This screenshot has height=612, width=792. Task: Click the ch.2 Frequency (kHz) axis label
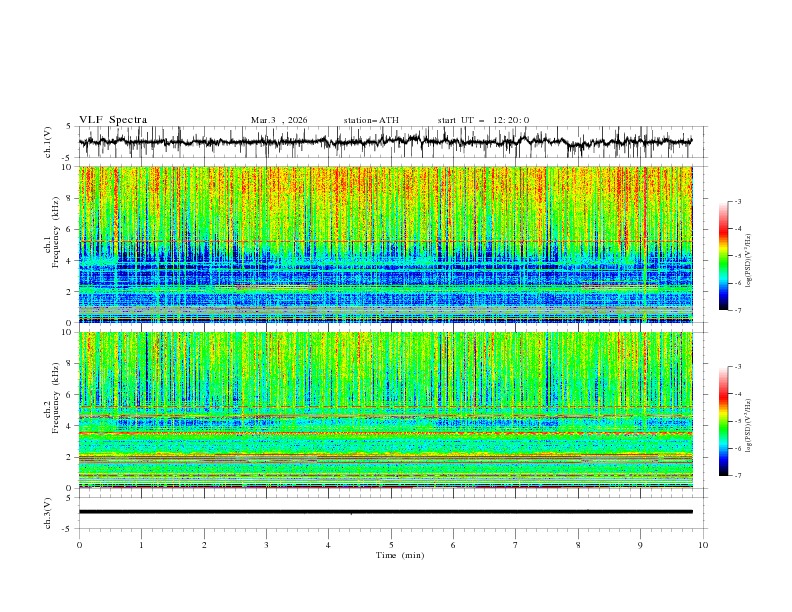point(53,397)
